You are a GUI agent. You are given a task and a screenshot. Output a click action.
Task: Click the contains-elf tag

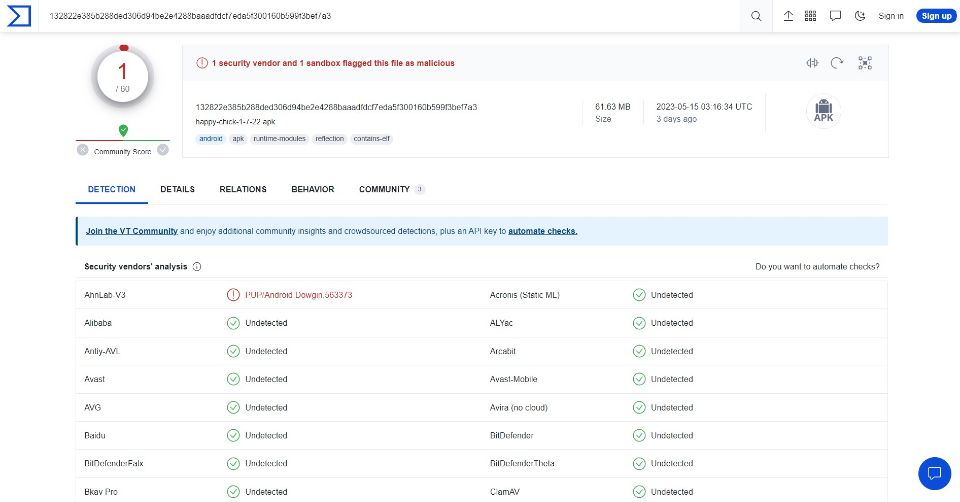pos(372,139)
